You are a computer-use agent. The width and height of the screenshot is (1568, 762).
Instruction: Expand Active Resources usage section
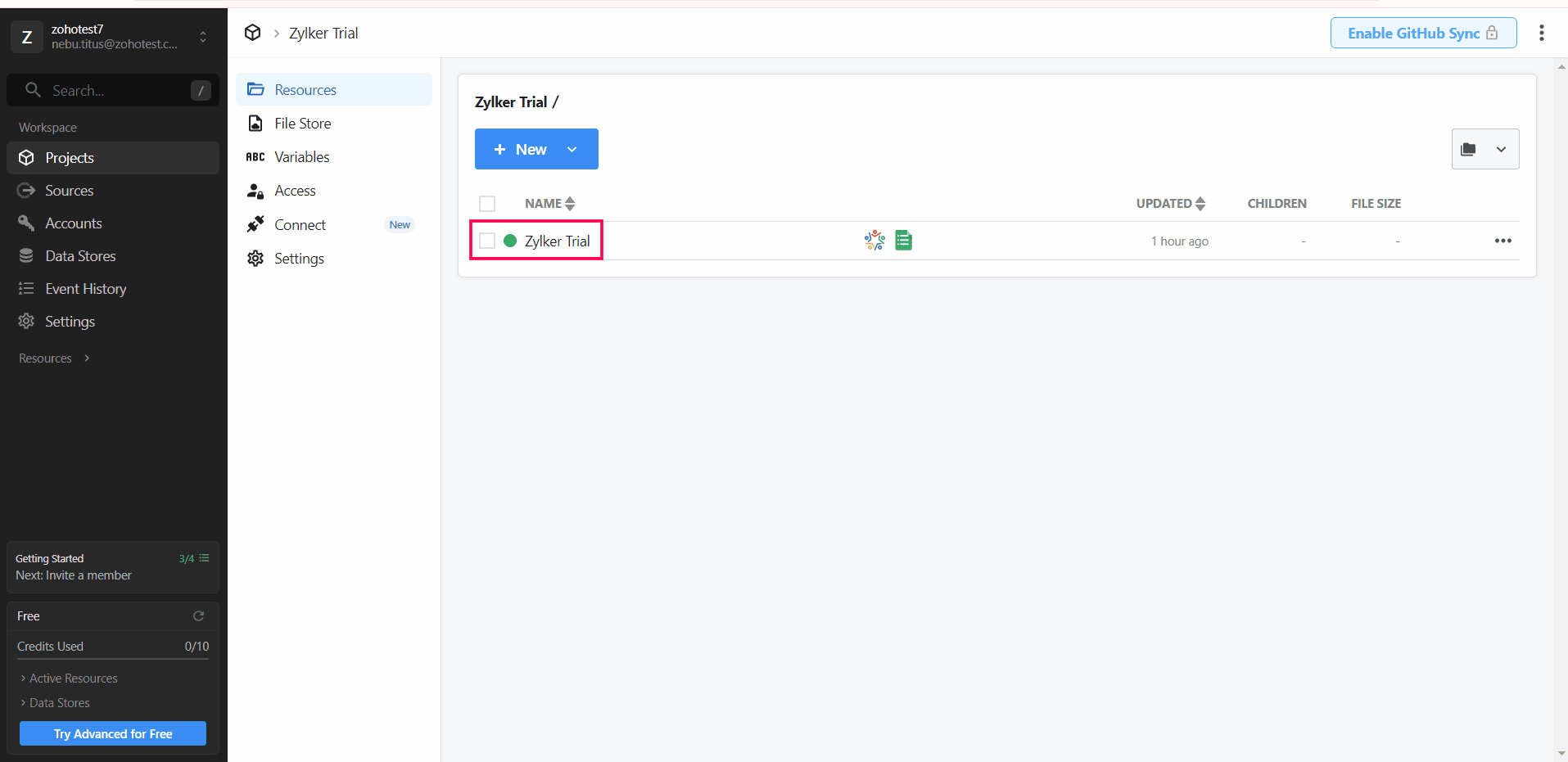[x=69, y=679]
